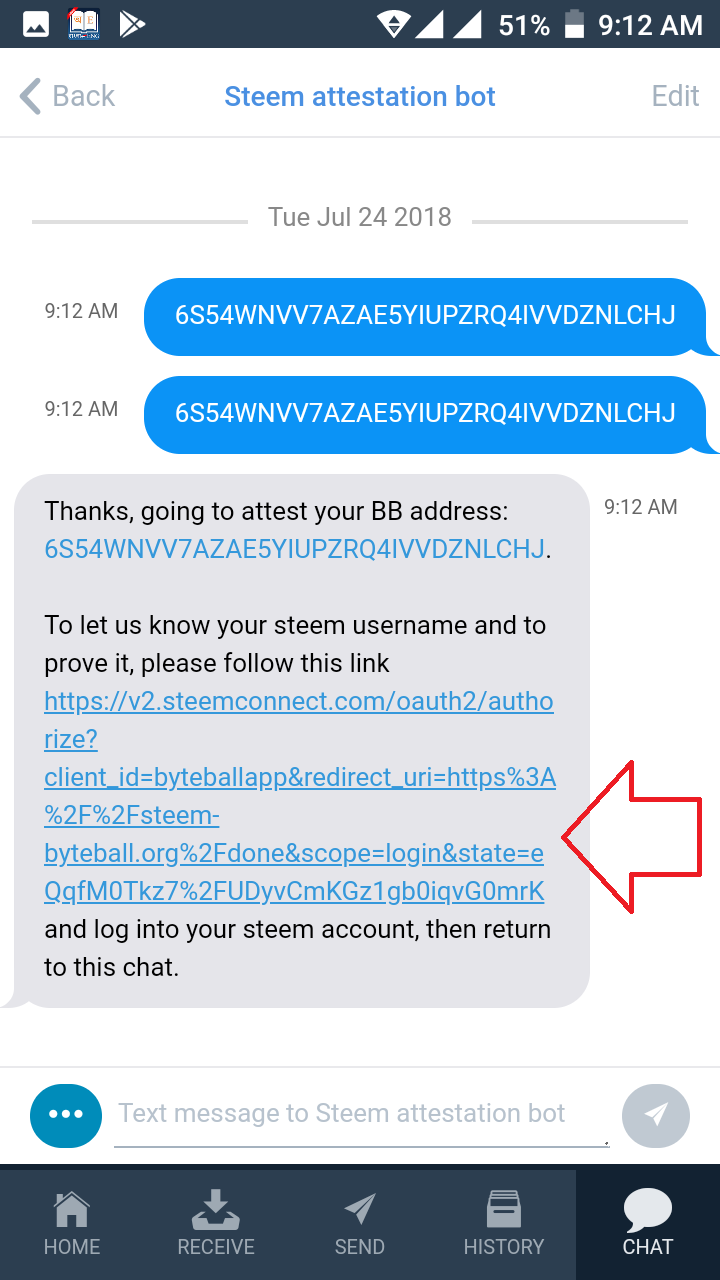Tap the Steem attestation bot title
This screenshot has height=1280, width=720.
(x=360, y=97)
